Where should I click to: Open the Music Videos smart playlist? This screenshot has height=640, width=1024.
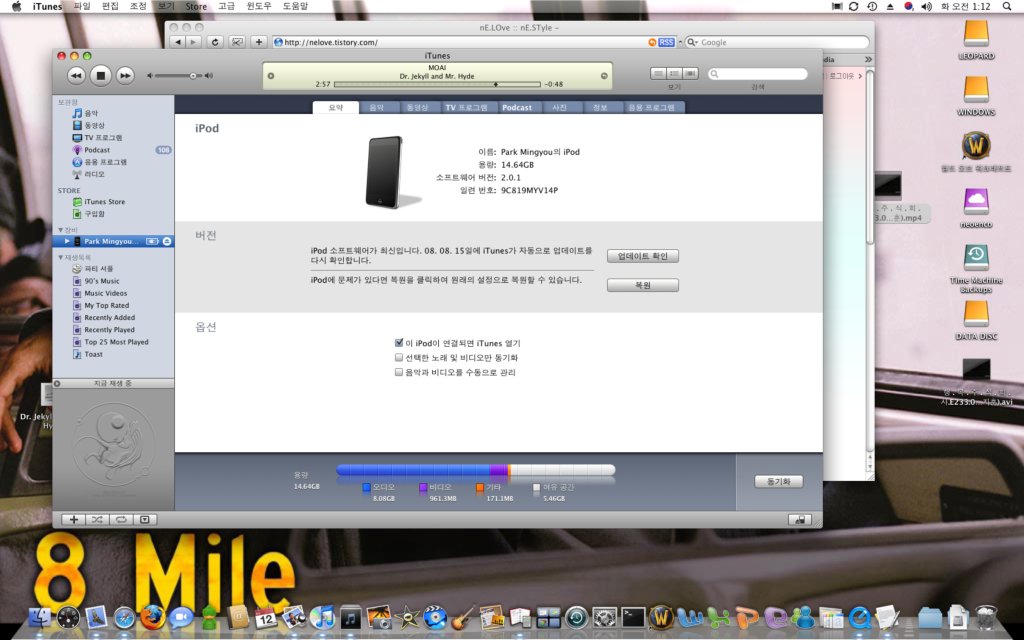(x=99, y=293)
